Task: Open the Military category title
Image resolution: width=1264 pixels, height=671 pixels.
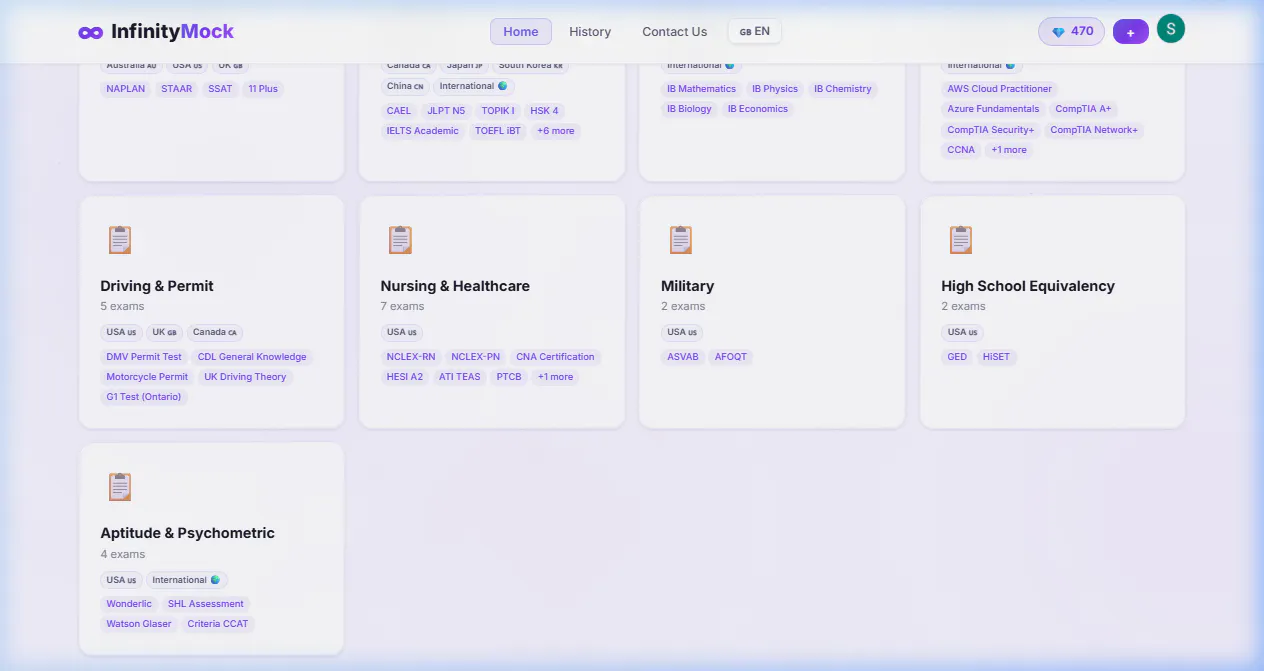Action: click(x=688, y=286)
